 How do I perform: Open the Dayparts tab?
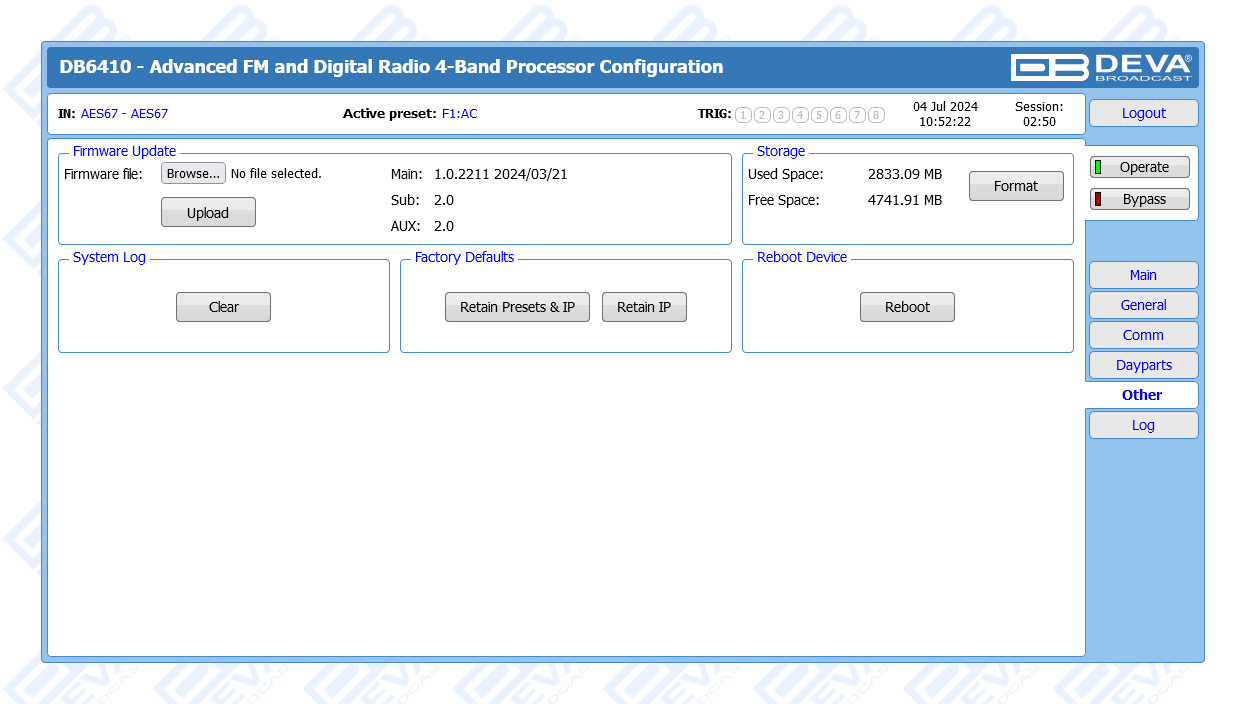pyautogui.click(x=1143, y=365)
